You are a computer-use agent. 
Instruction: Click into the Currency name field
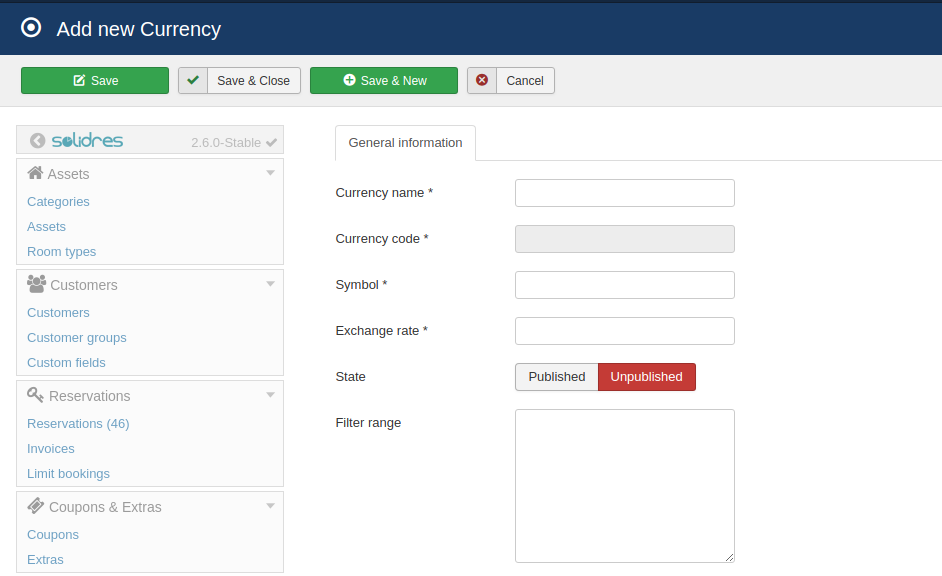point(624,193)
